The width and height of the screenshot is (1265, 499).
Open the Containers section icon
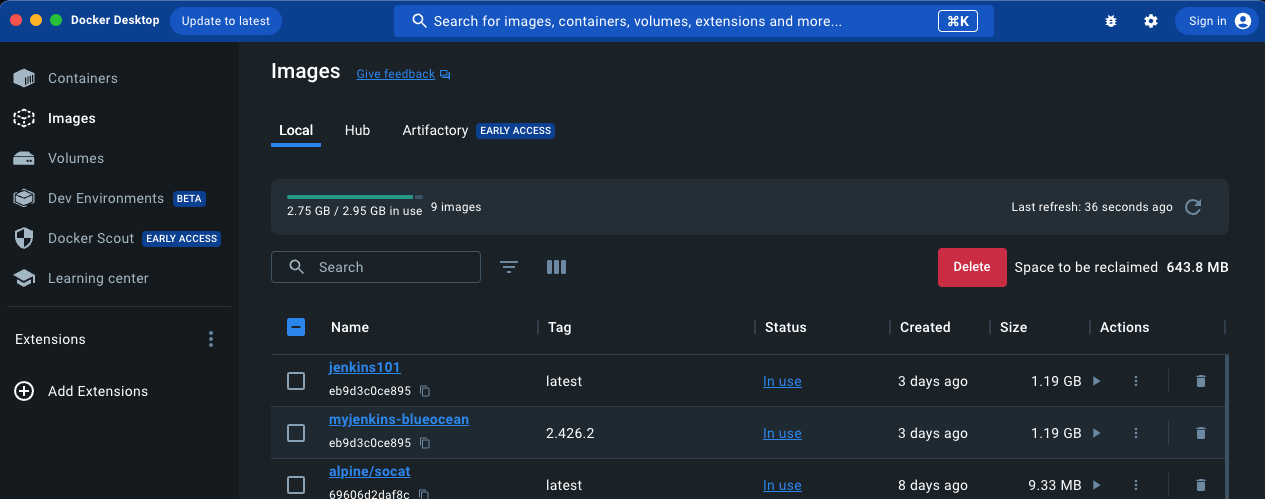coord(24,78)
